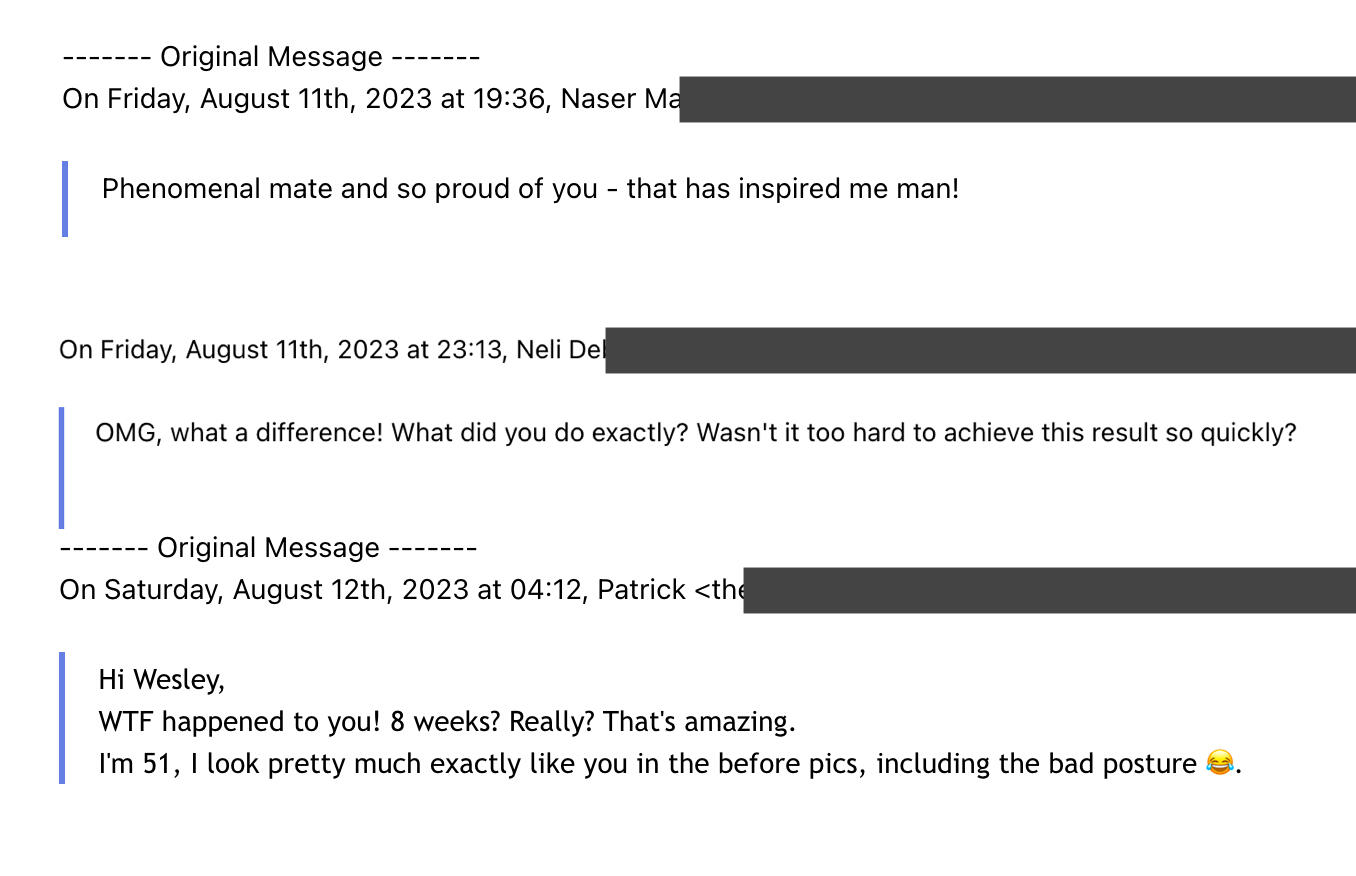Click the redacted block after Neli's name
The width and height of the screenshot is (1356, 876).
980,350
